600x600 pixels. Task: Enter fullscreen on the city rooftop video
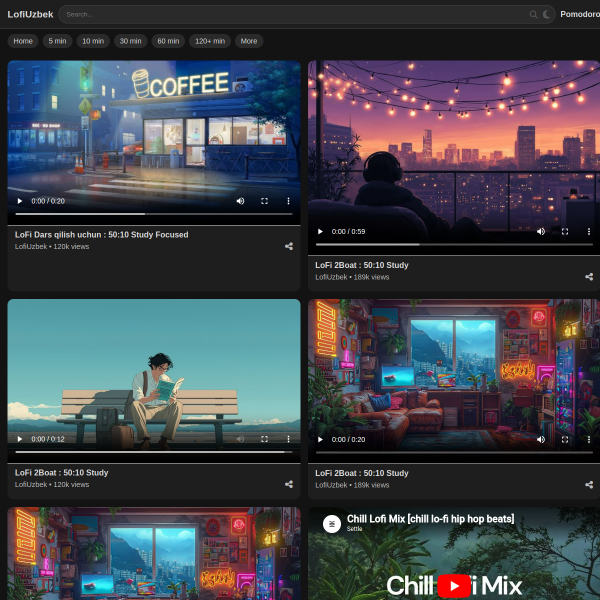click(x=565, y=231)
